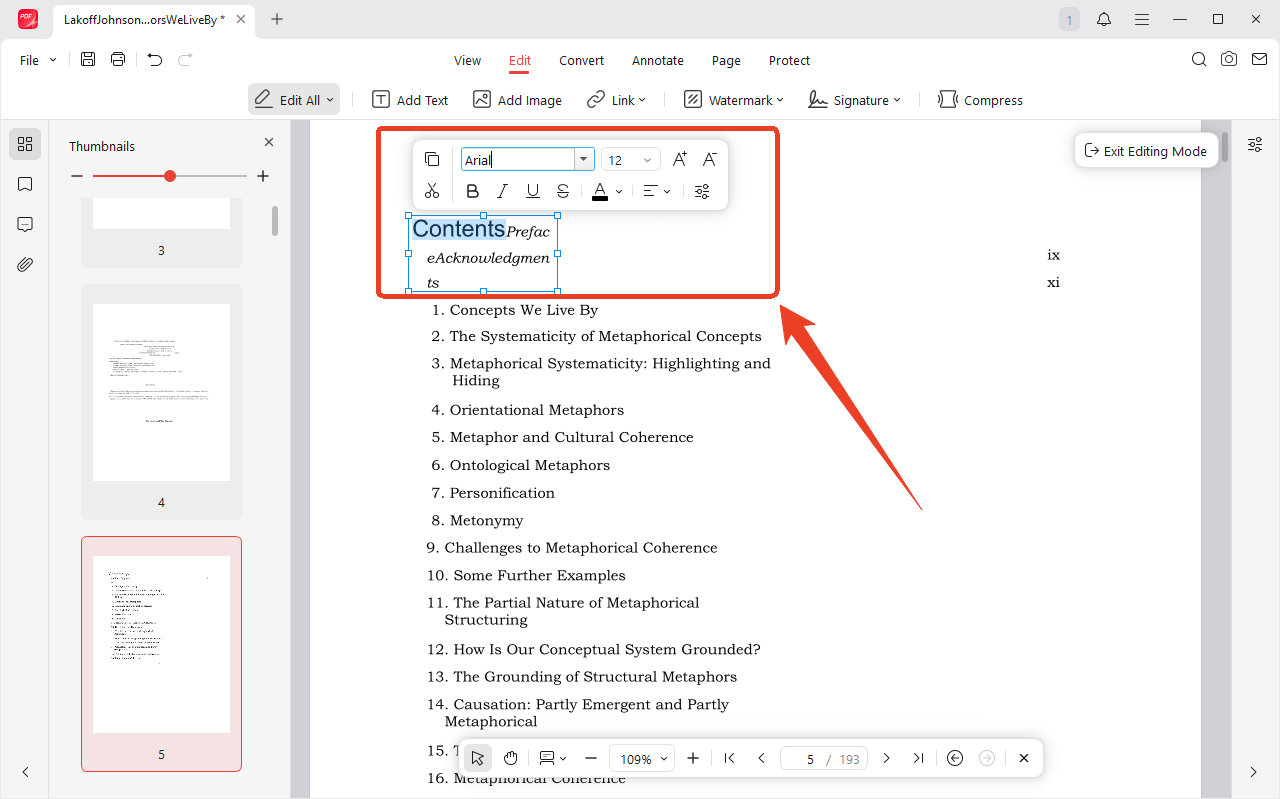The image size is (1280, 799).
Task: Open the hamburger menu in title bar
Action: click(x=1142, y=19)
